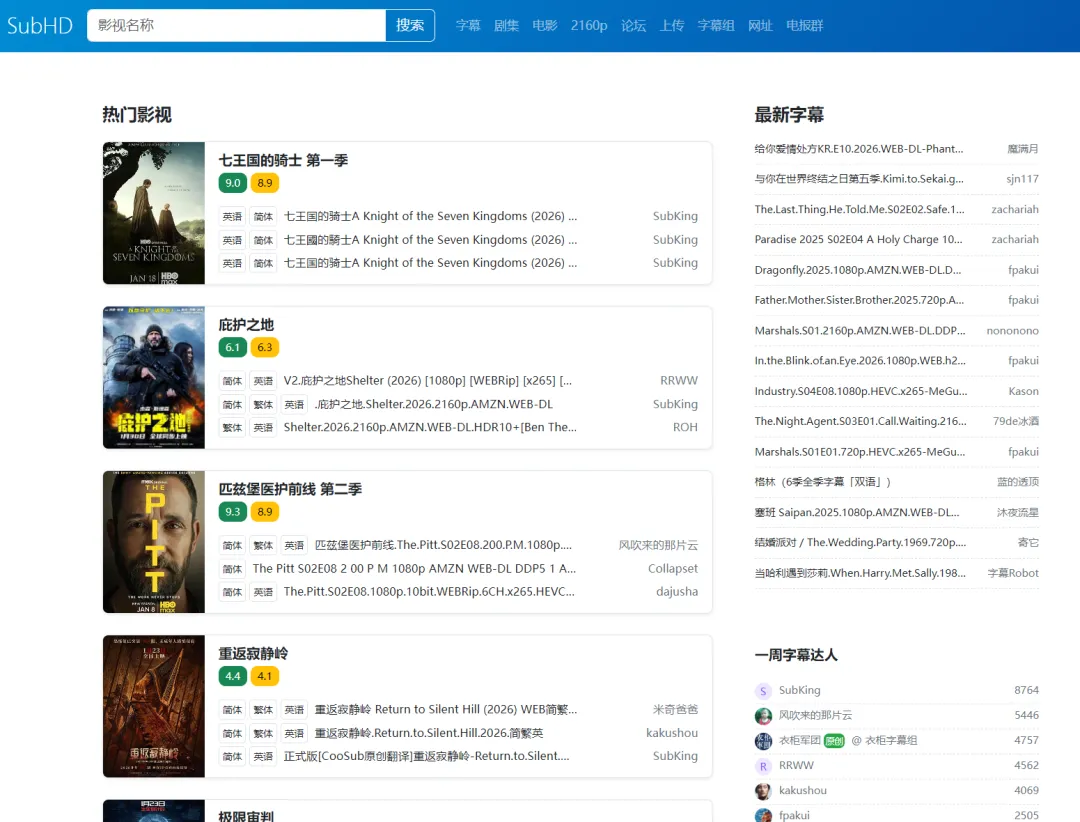The image size is (1080, 822).
Task: Click uploader Collapset on Pitt row
Action: tap(672, 568)
